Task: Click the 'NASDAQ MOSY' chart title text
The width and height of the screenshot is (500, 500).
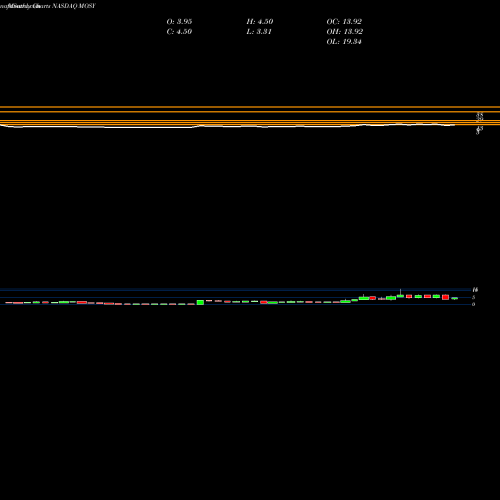Action: [74, 6]
